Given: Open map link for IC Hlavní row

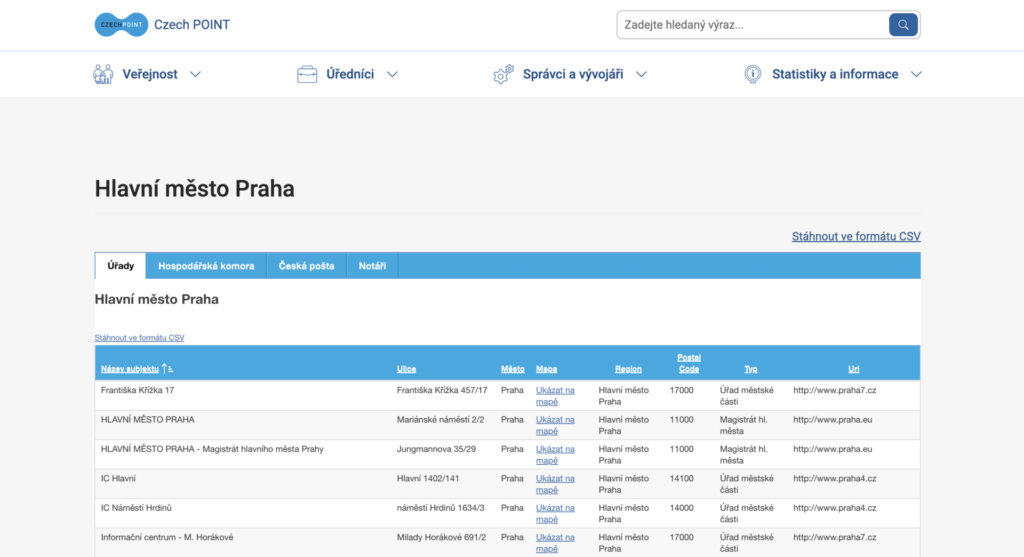Looking at the screenshot, I should (555, 484).
